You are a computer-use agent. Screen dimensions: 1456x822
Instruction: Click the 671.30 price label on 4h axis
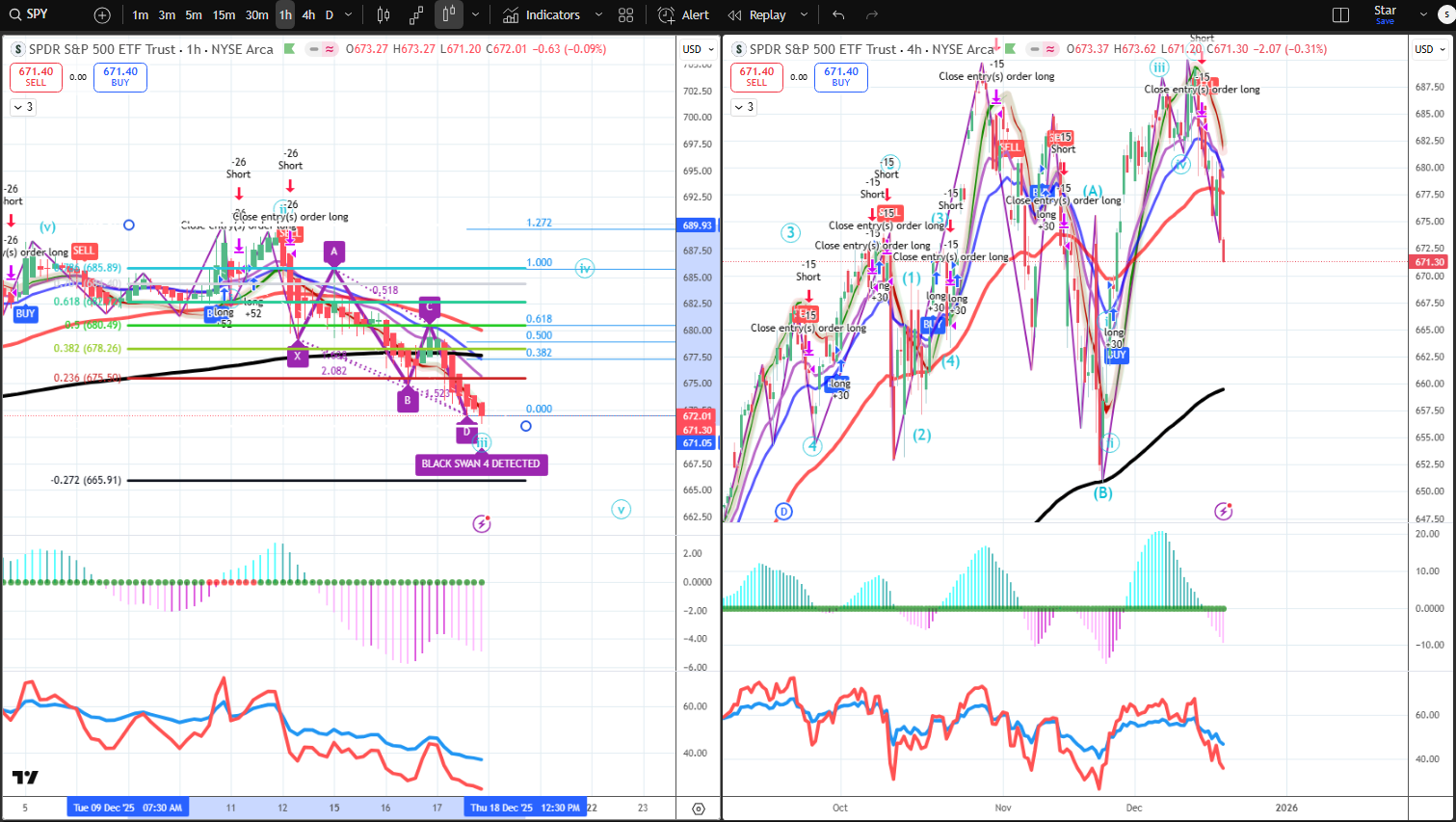1429,262
